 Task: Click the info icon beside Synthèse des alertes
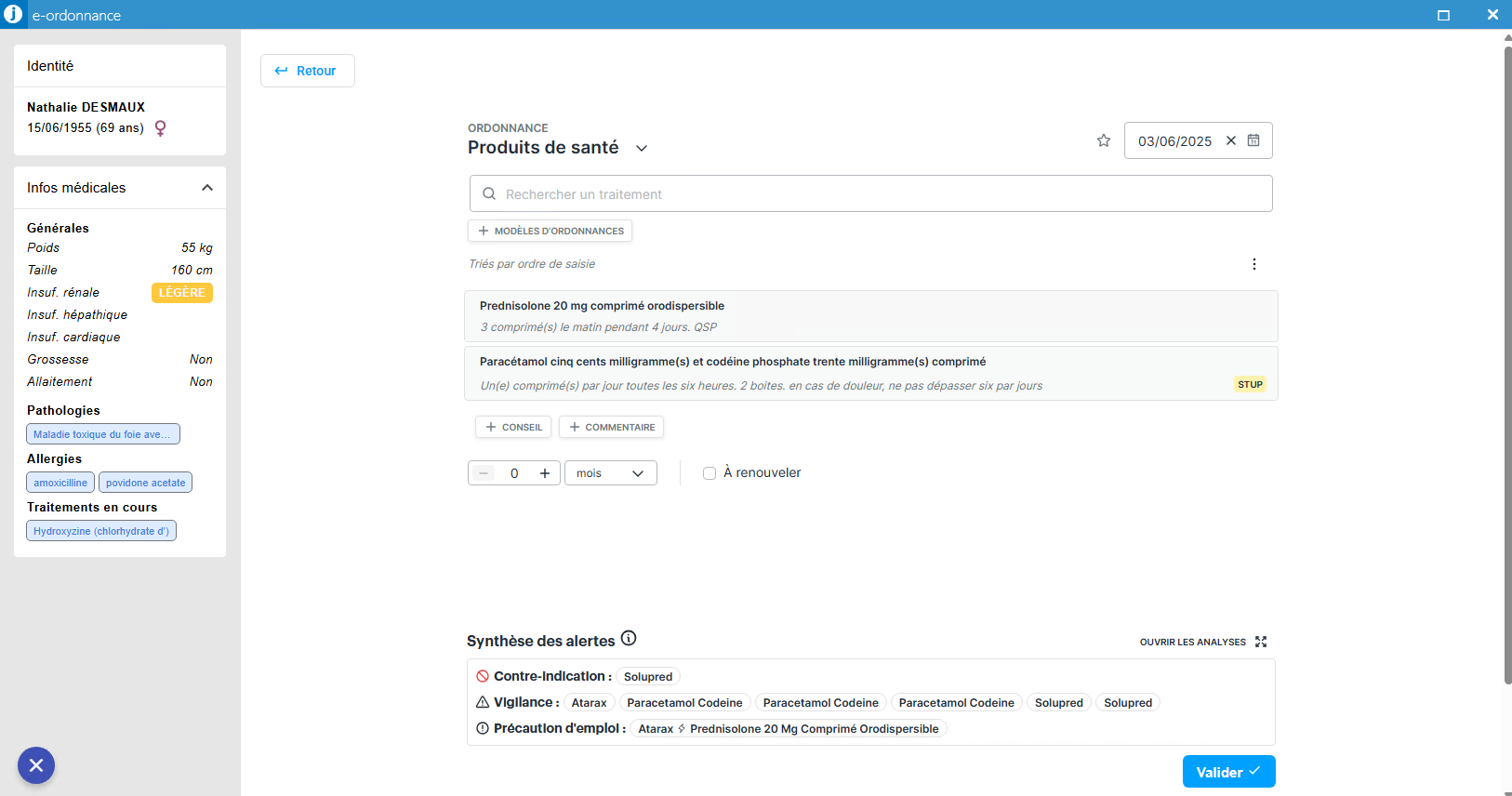(629, 638)
